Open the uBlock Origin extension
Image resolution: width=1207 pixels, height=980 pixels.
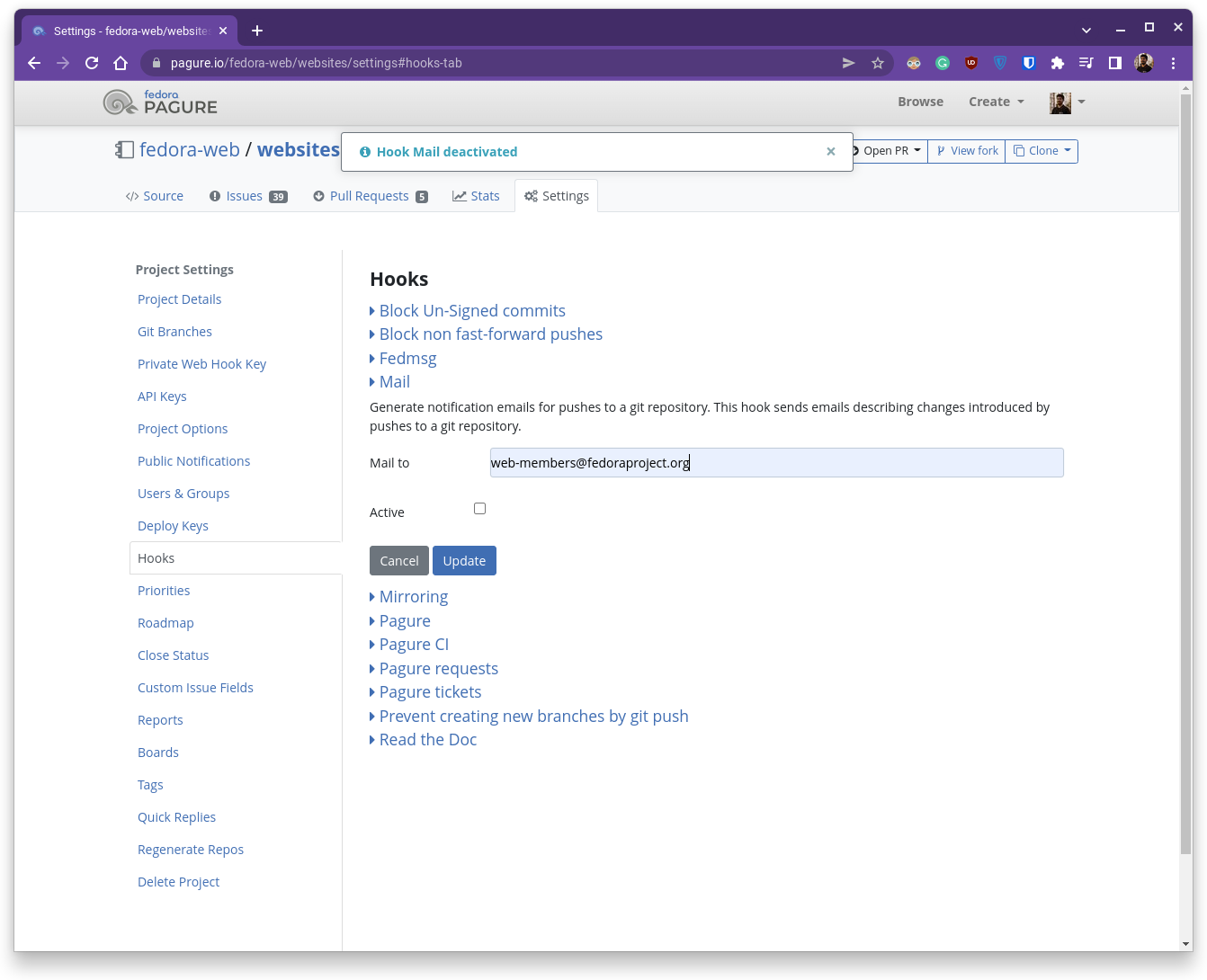tap(971, 63)
